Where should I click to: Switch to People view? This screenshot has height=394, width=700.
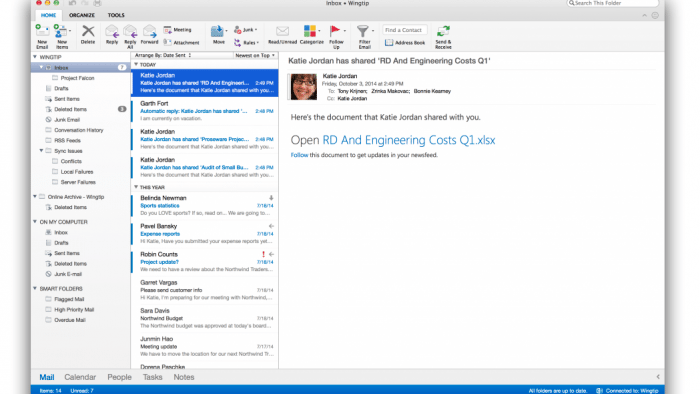pyautogui.click(x=119, y=377)
